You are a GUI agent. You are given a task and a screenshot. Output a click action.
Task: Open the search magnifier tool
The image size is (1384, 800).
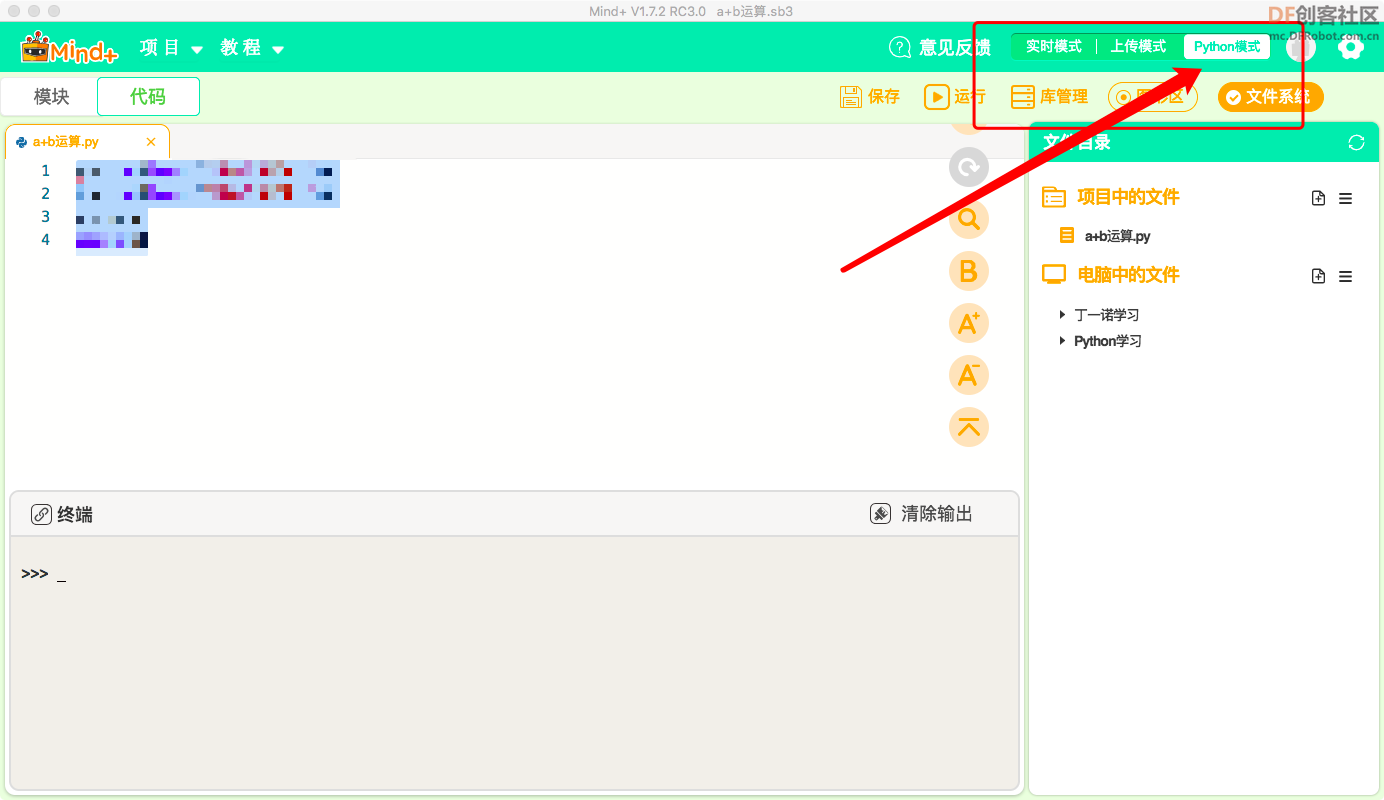click(x=968, y=219)
